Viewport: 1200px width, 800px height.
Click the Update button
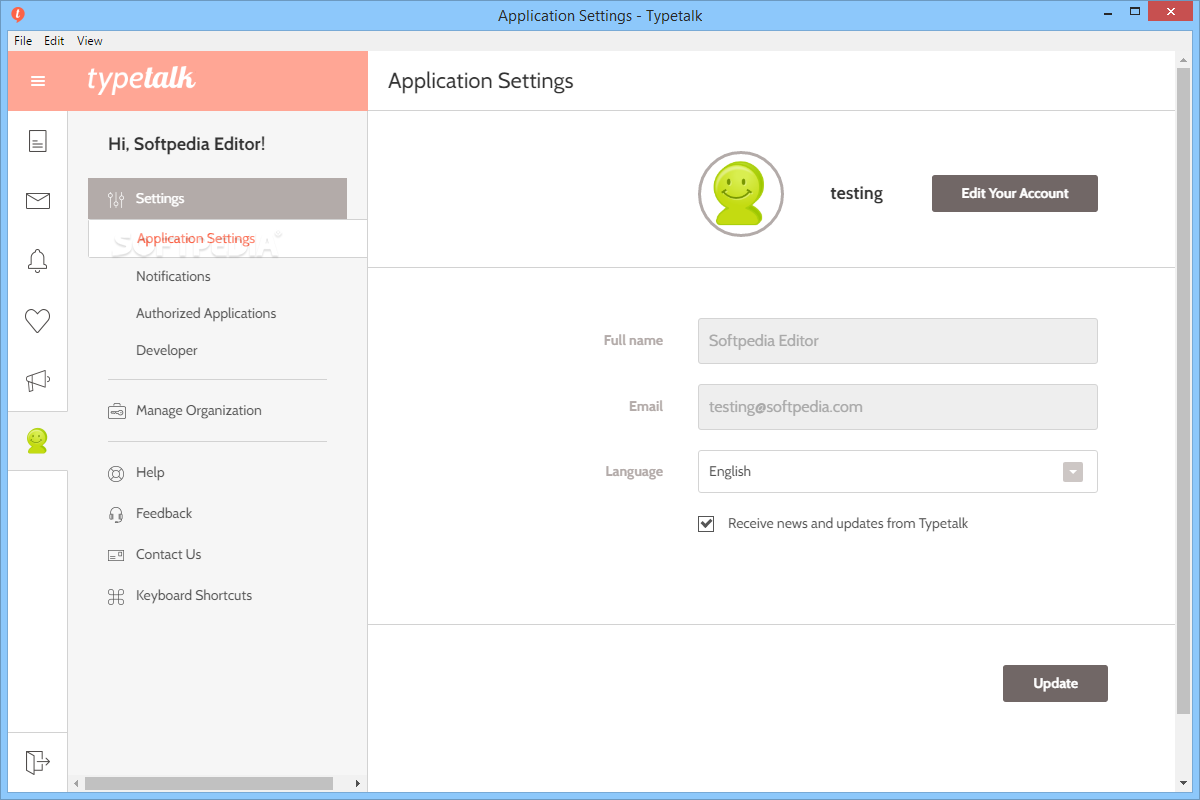coord(1055,683)
